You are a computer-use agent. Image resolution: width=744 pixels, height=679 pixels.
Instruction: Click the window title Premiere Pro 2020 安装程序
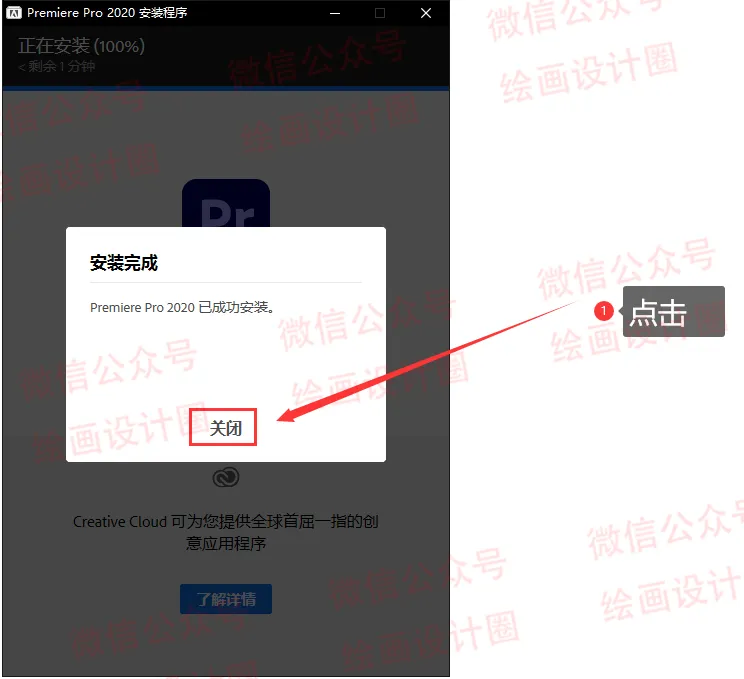point(107,13)
